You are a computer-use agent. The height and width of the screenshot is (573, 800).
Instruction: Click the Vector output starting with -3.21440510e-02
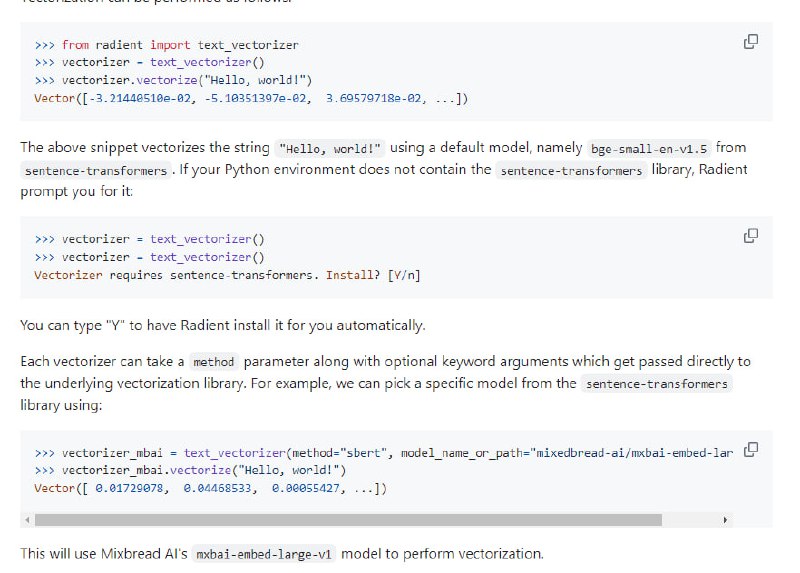[250, 98]
